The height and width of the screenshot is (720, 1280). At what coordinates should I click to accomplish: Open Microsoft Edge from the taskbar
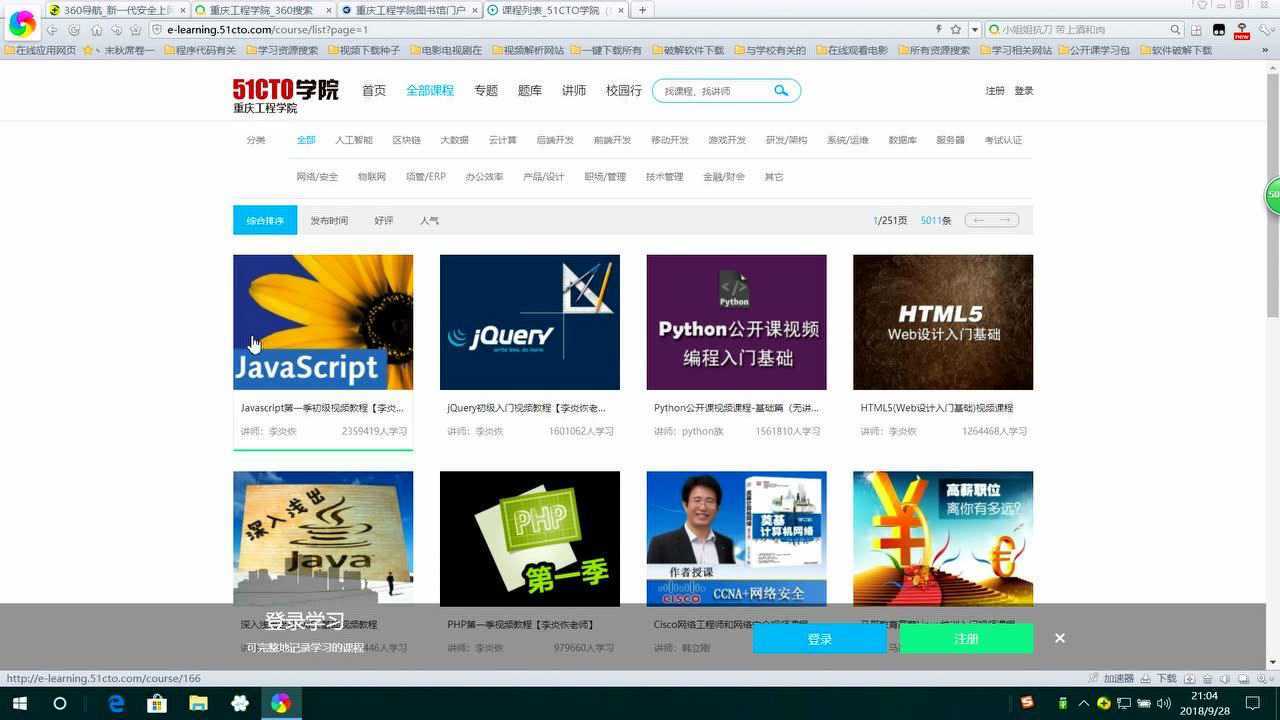(x=116, y=703)
